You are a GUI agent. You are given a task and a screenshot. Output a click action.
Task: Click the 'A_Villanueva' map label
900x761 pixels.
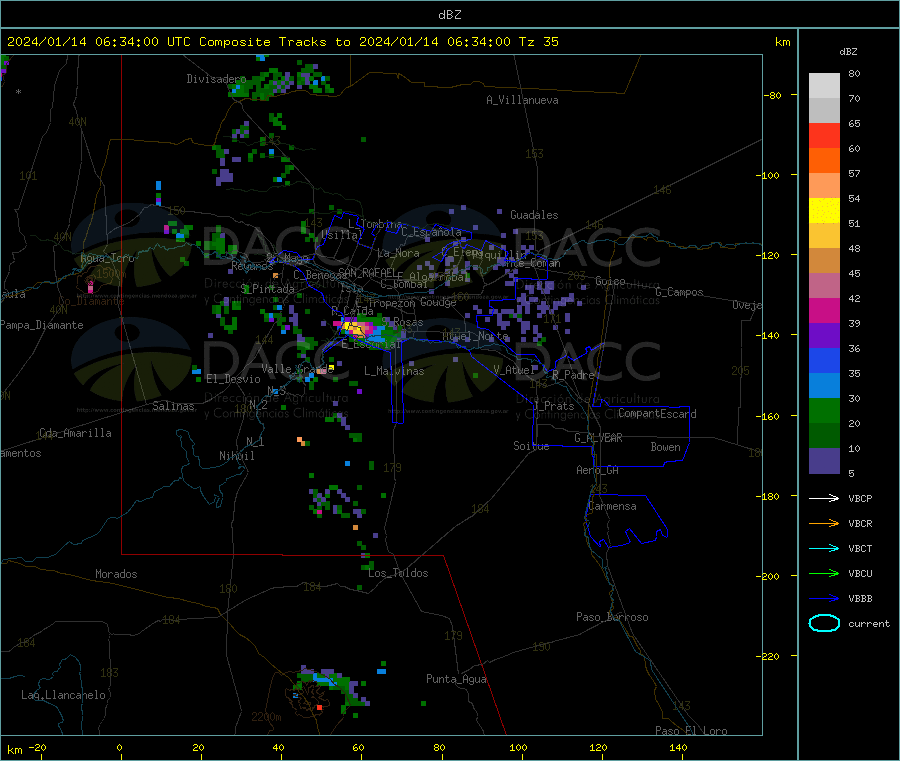click(x=522, y=100)
